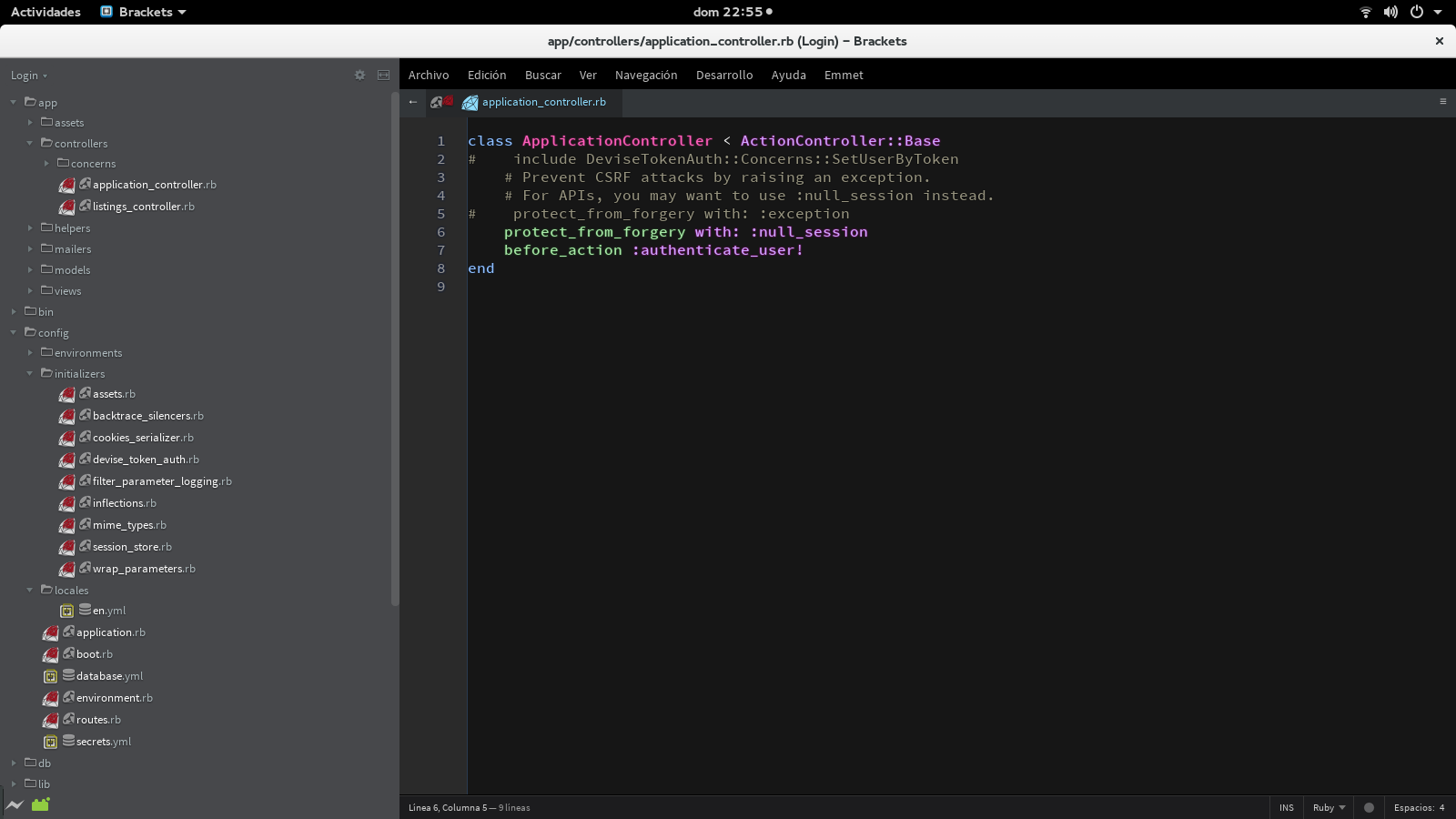The height and width of the screenshot is (819, 1456).
Task: Toggle INS overwrite mode in status bar
Action: coord(1287,807)
